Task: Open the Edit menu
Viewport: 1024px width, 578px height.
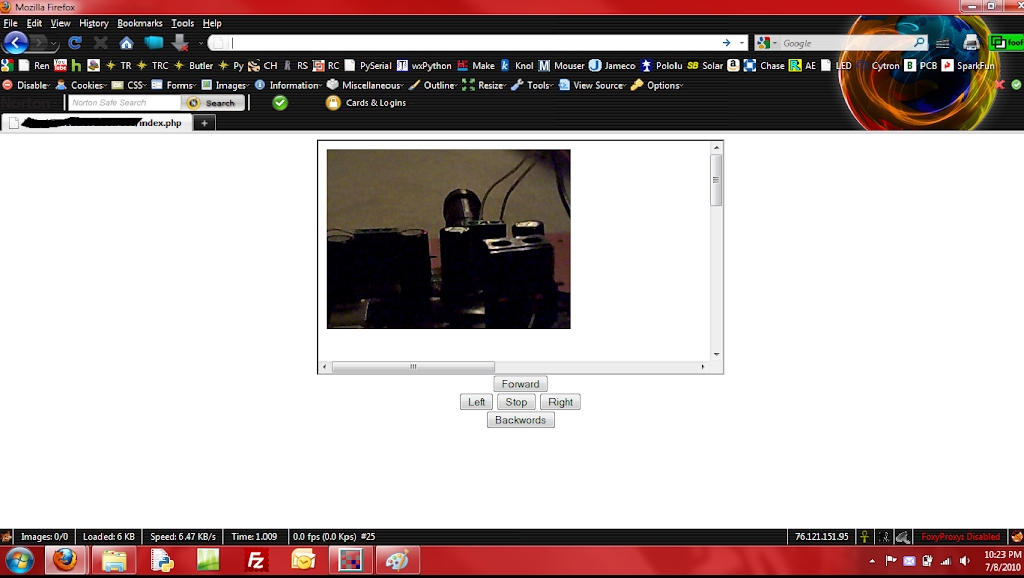Action: (x=34, y=23)
